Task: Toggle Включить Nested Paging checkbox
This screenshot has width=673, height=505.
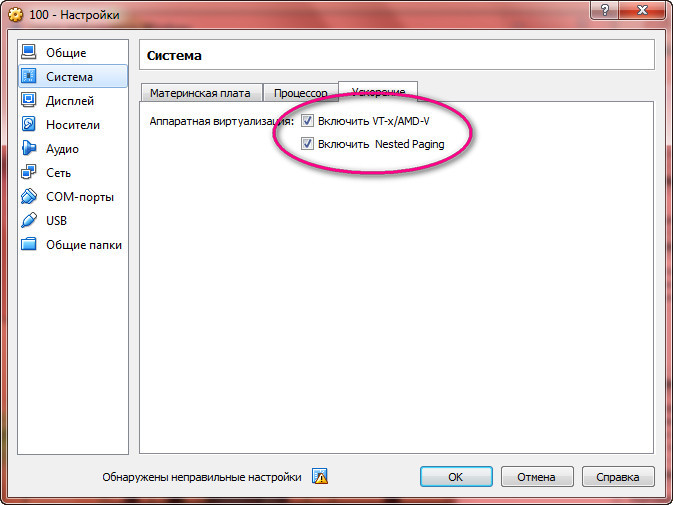Action: [x=307, y=144]
